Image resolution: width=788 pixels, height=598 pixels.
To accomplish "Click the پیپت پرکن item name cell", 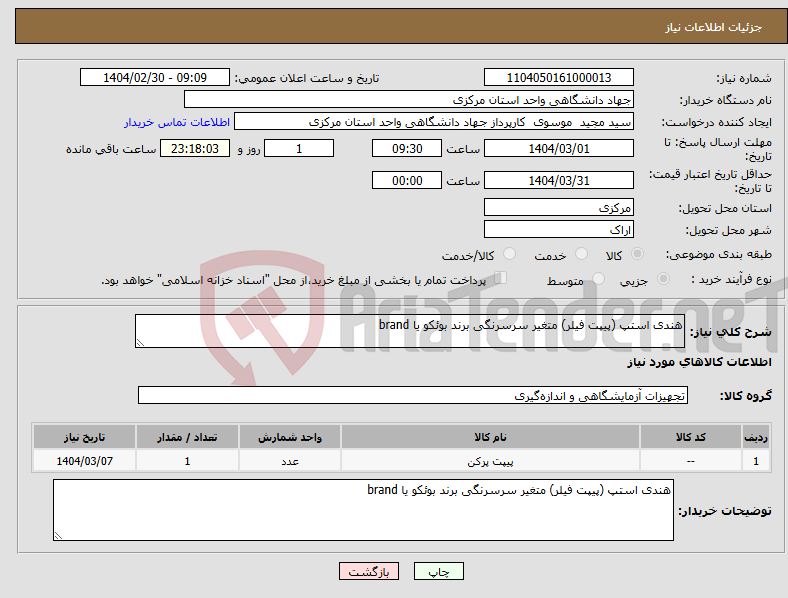I will click(x=490, y=461).
